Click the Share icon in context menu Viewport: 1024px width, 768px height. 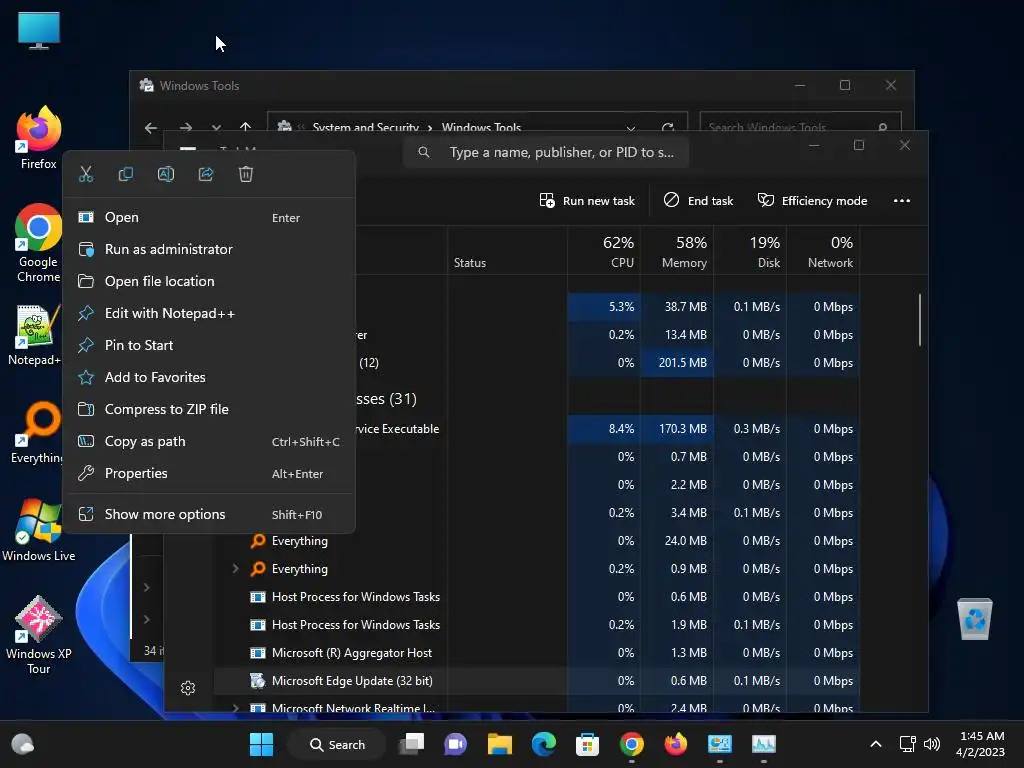pyautogui.click(x=206, y=174)
